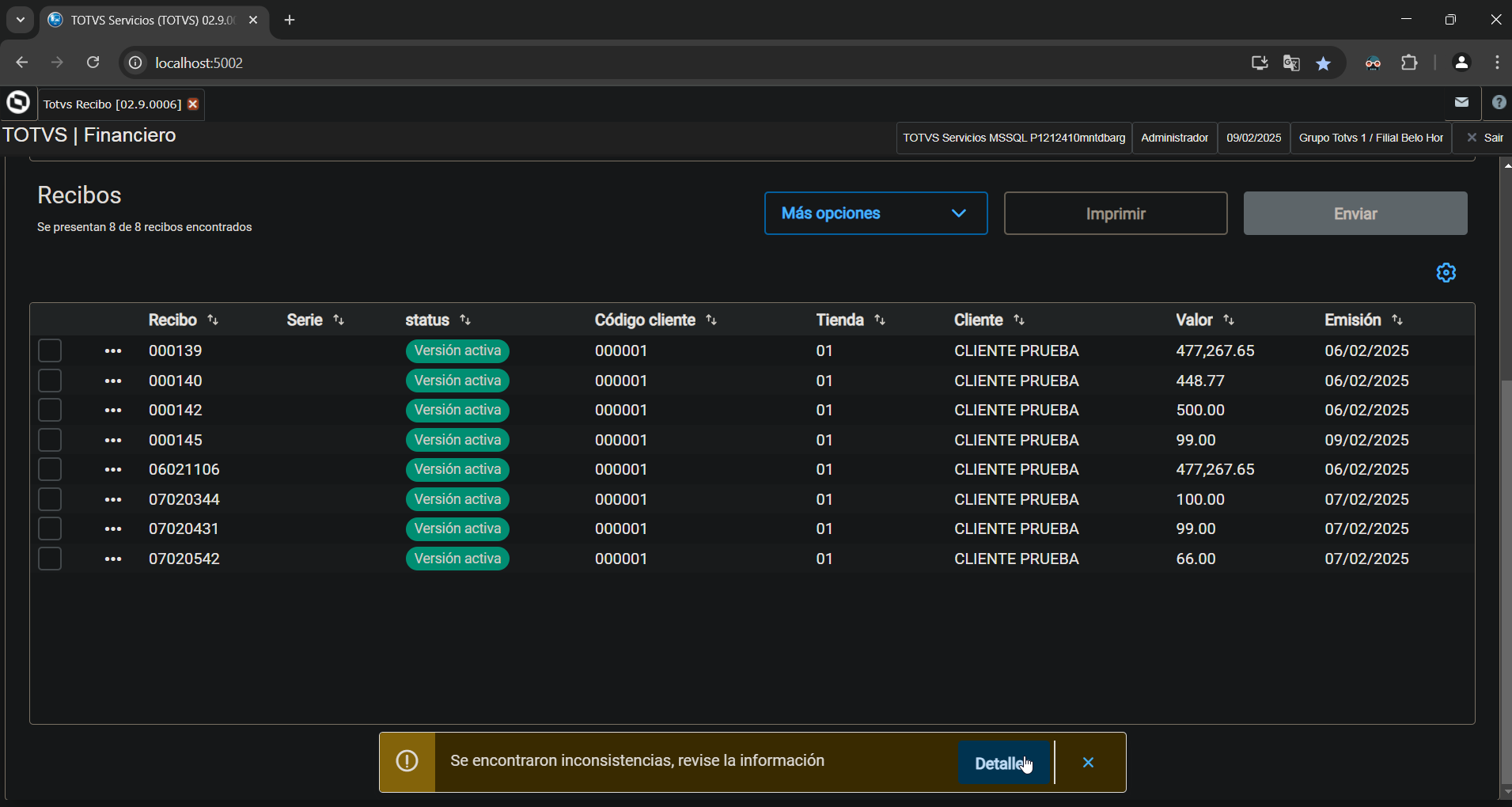This screenshot has width=1512, height=807.
Task: Sort table by Código cliente column
Action: click(711, 320)
